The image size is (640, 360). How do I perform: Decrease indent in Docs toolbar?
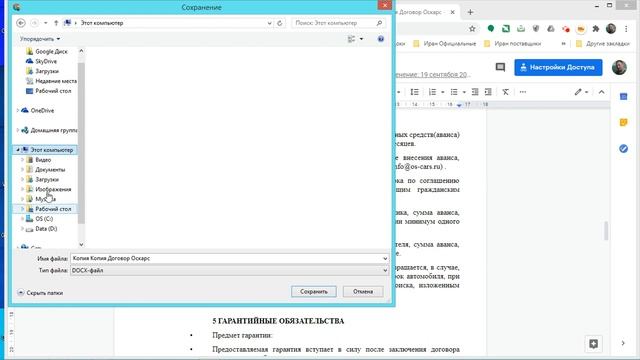click(475, 92)
